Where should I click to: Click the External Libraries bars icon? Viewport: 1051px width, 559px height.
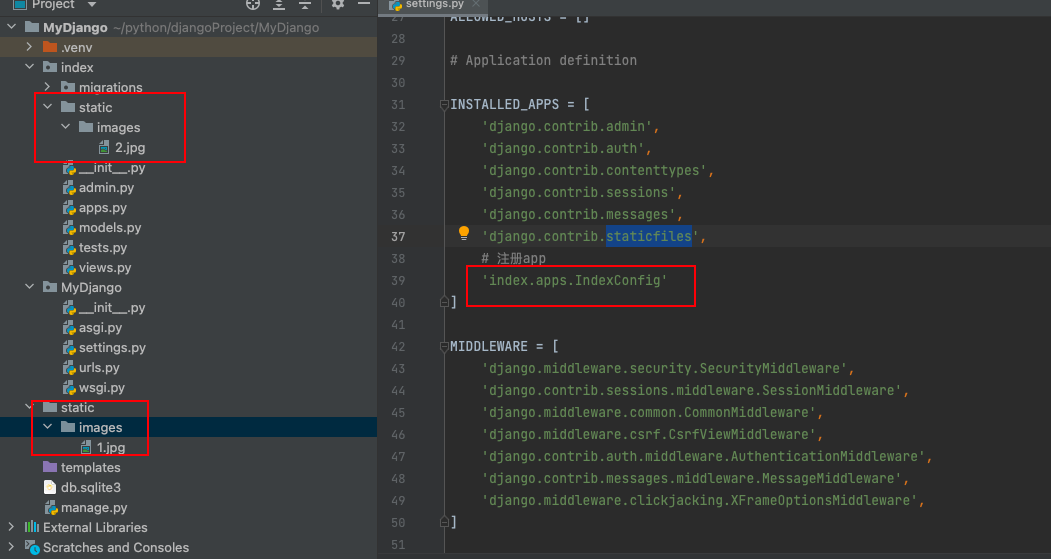pyautogui.click(x=32, y=527)
